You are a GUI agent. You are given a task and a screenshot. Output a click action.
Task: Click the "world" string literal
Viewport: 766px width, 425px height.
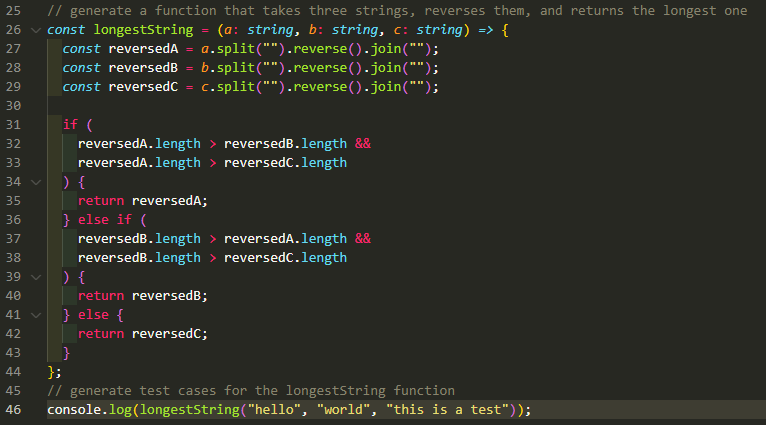[343, 409]
